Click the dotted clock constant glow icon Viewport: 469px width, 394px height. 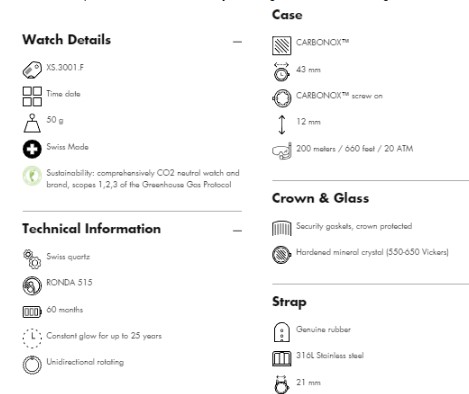(32, 338)
